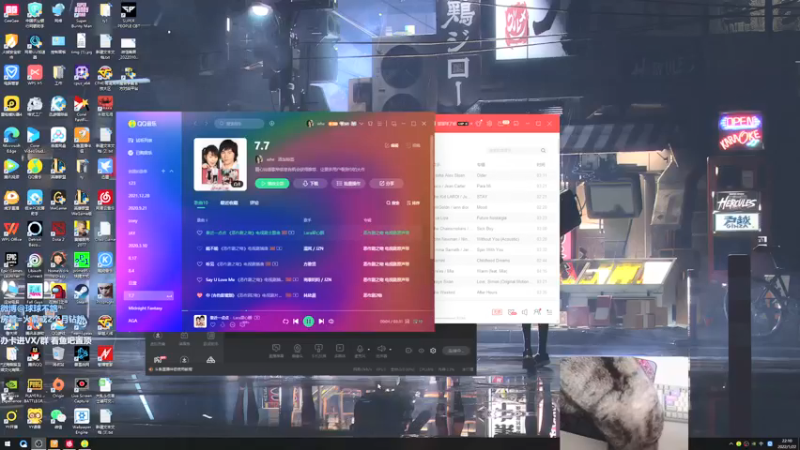Expand the account dropdown chevron in QQ Music
Viewport: 800px width, 450px height.
tap(361, 123)
